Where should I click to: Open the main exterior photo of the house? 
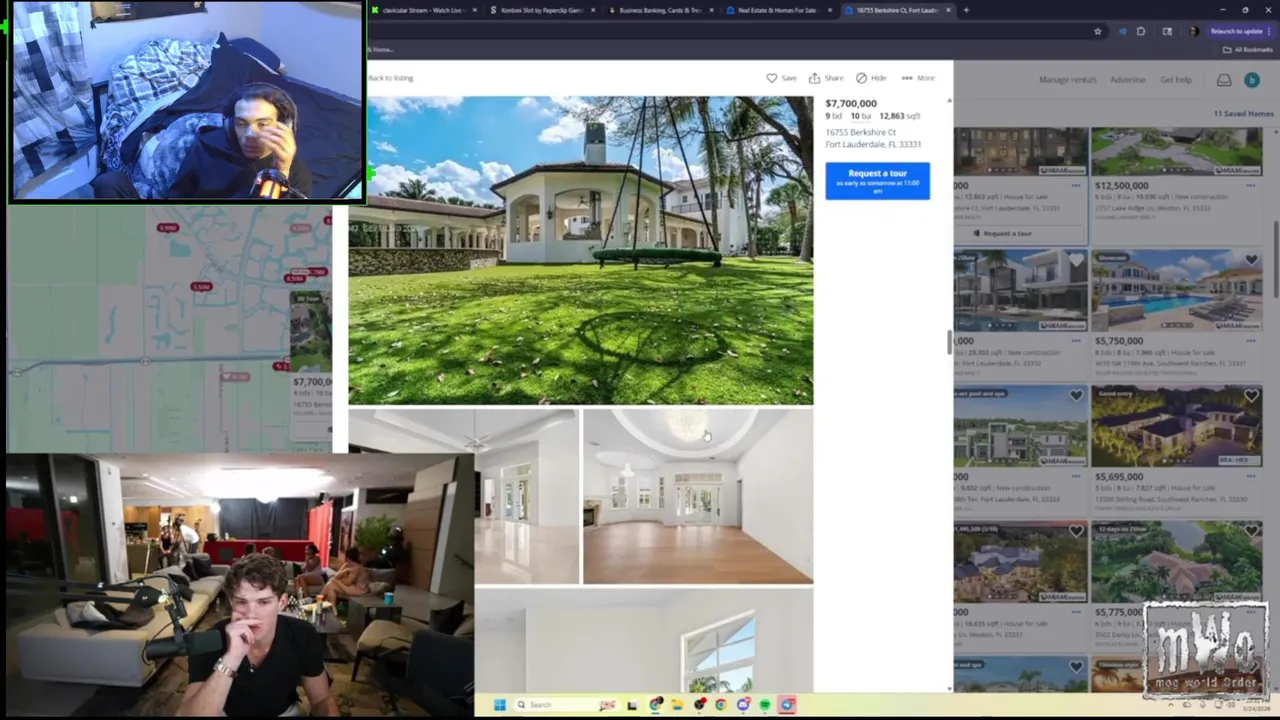(581, 250)
